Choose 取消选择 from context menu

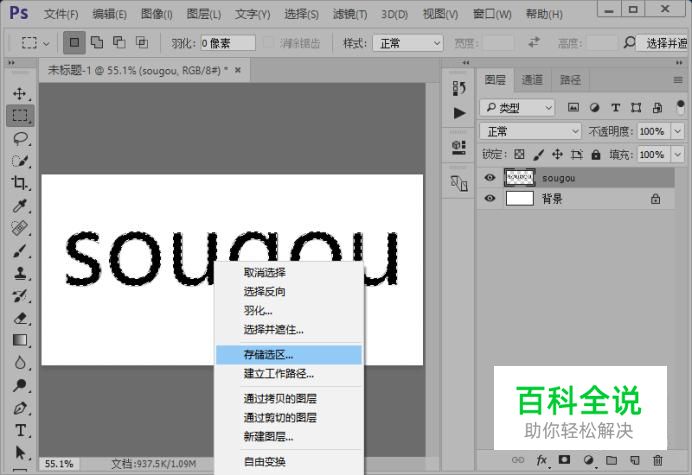[x=264, y=272]
